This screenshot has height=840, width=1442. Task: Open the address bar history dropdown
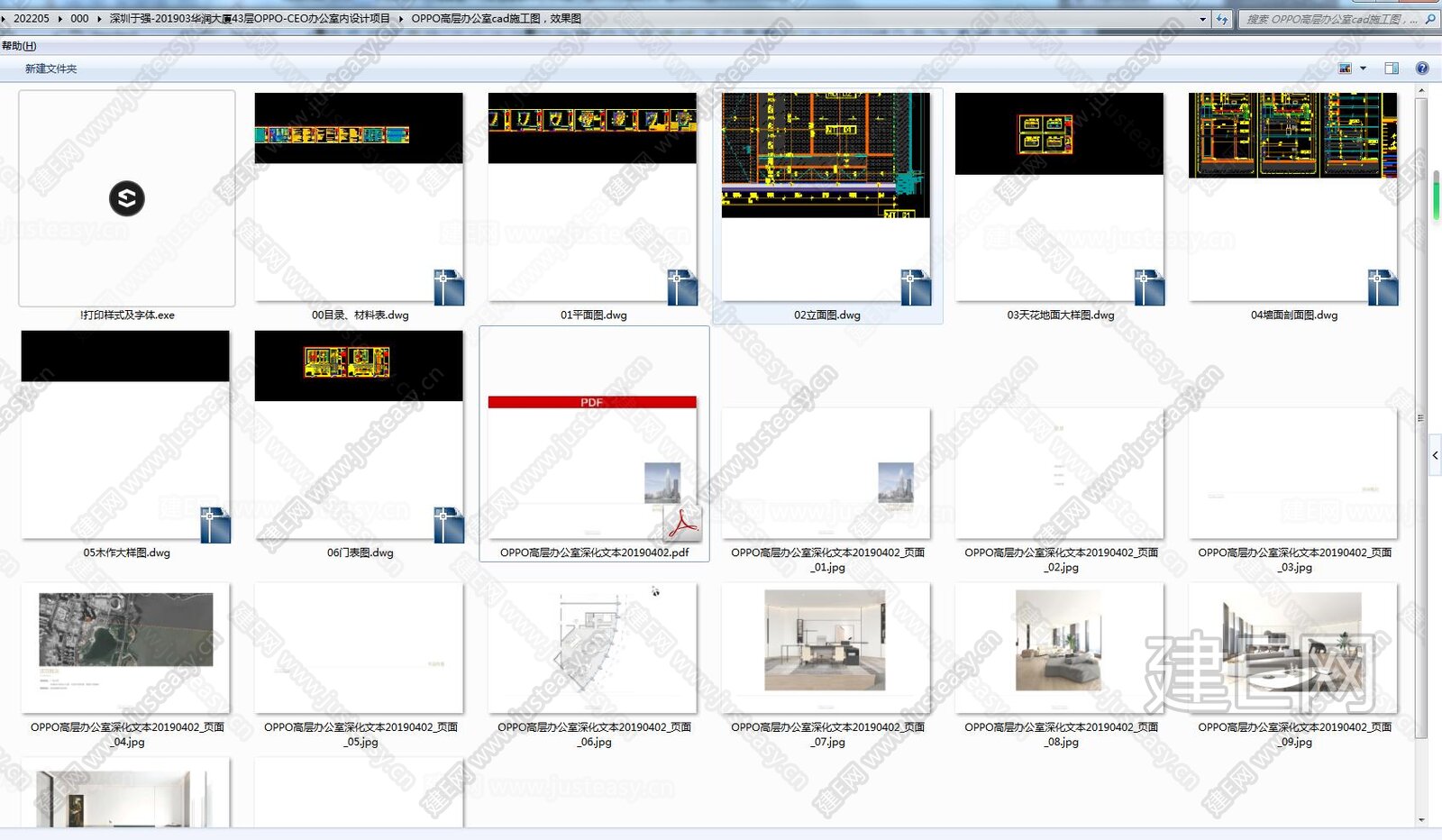1202,19
